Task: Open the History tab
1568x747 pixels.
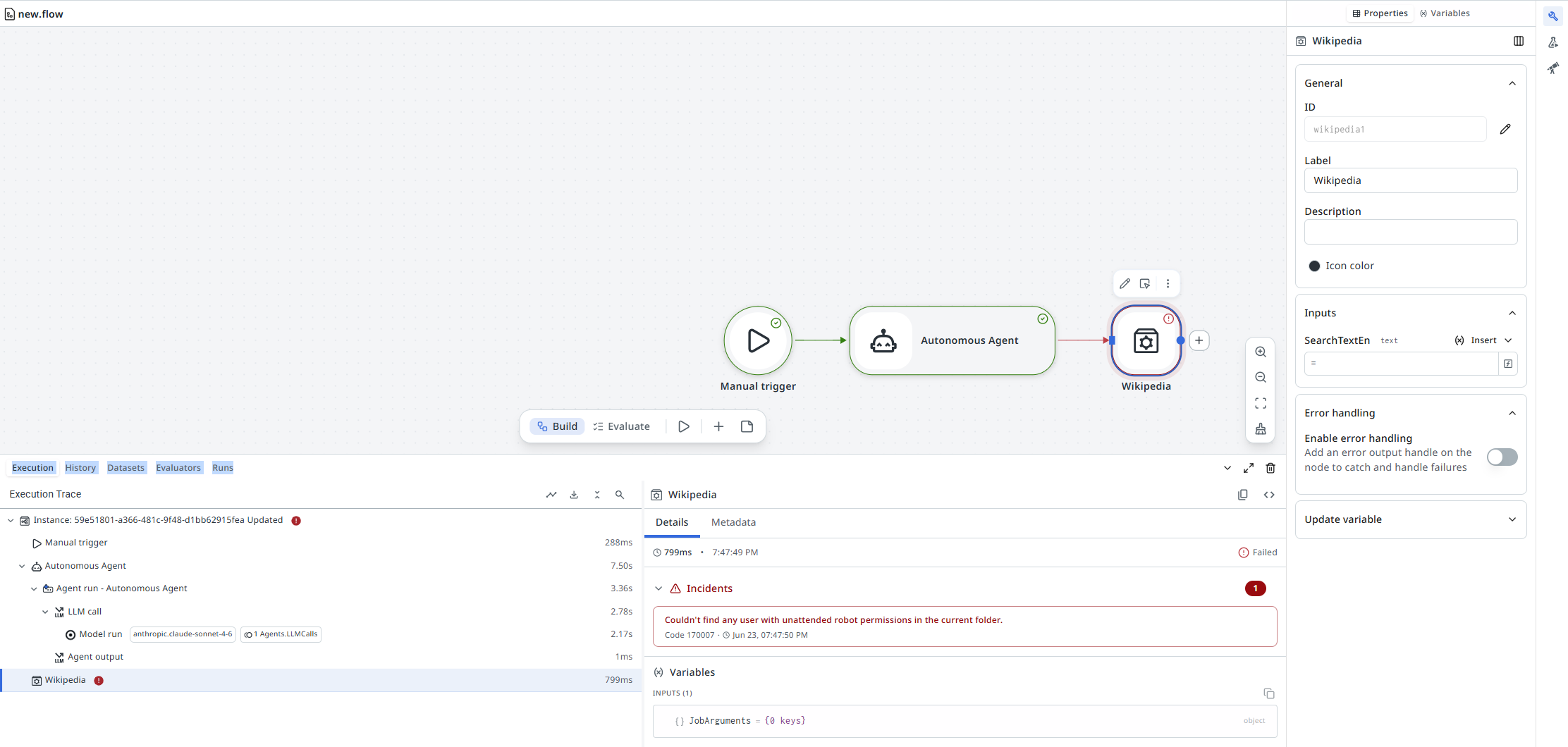Action: click(x=80, y=468)
